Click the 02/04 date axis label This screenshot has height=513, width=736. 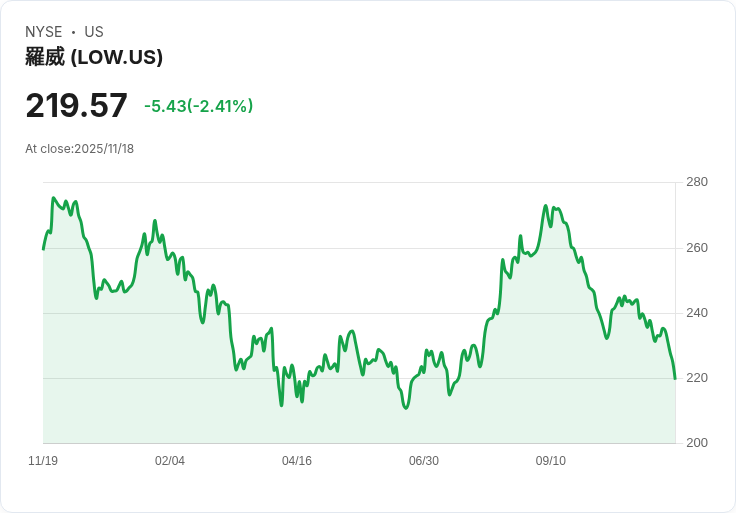[170, 461]
